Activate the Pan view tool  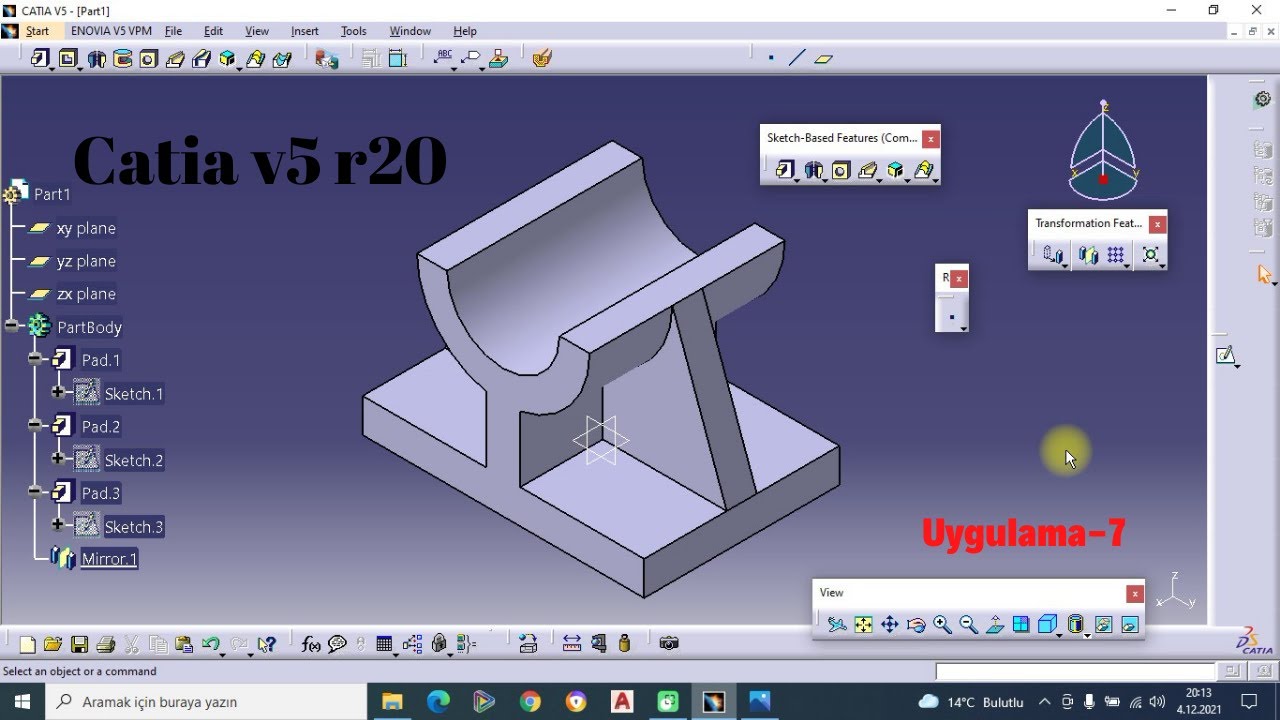coord(889,625)
